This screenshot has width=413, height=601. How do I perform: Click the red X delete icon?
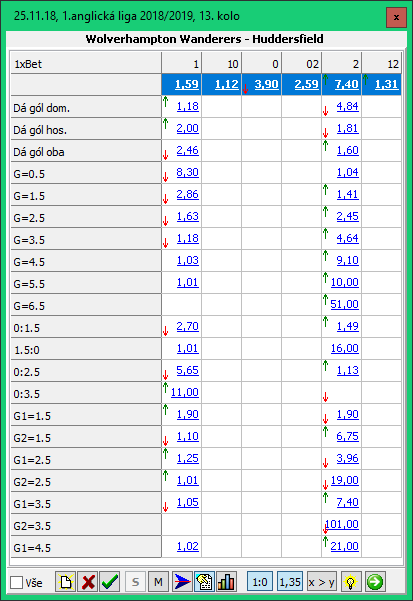click(88, 582)
